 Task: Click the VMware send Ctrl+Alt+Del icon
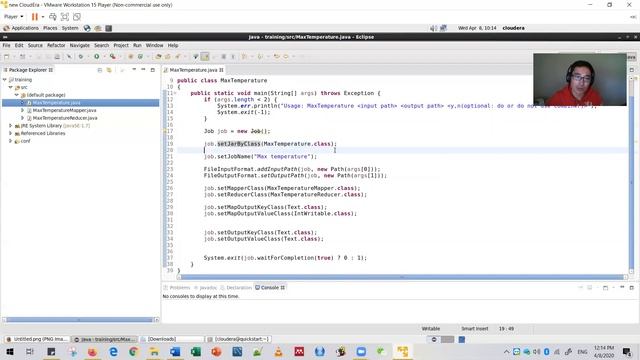coord(53,17)
